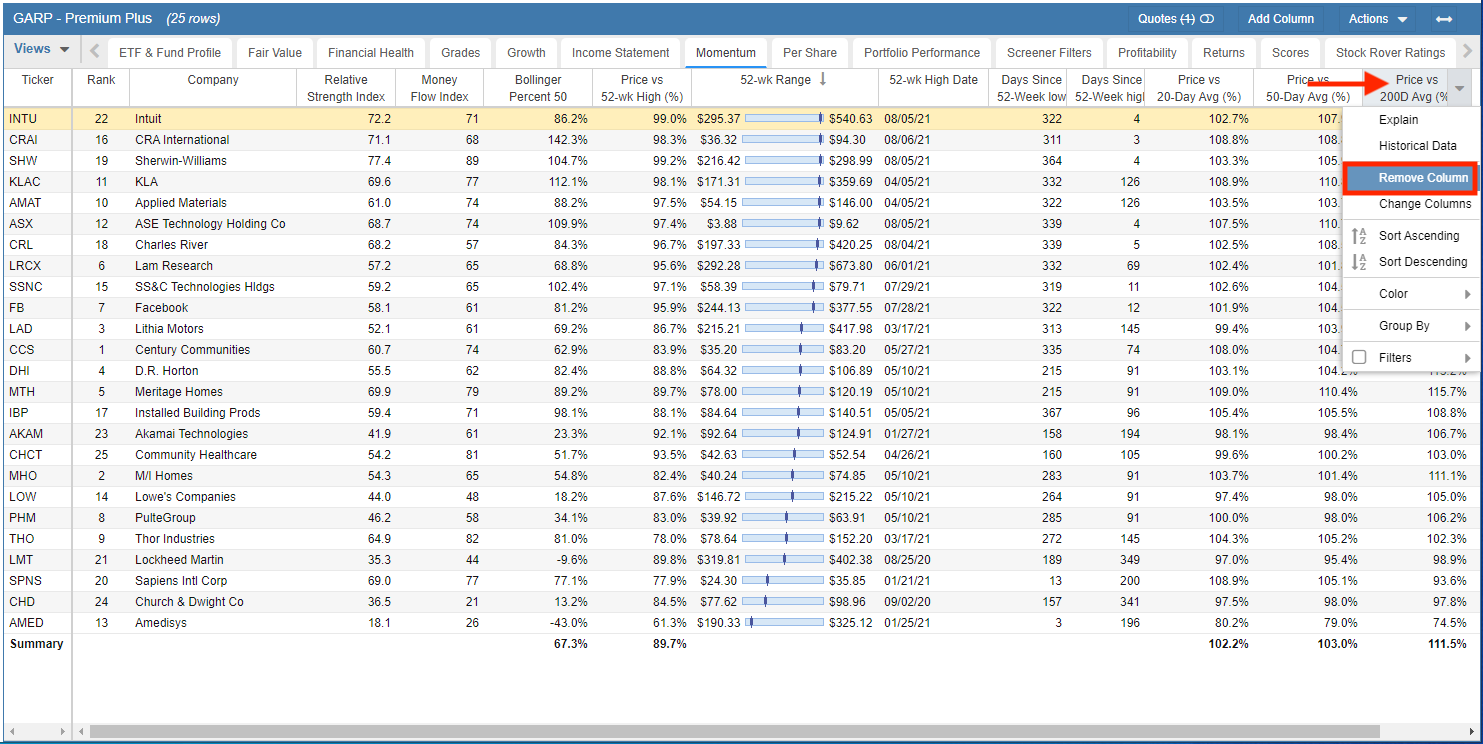Image resolution: width=1483 pixels, height=744 pixels.
Task: Click the Add Column button
Action: 1281,19
